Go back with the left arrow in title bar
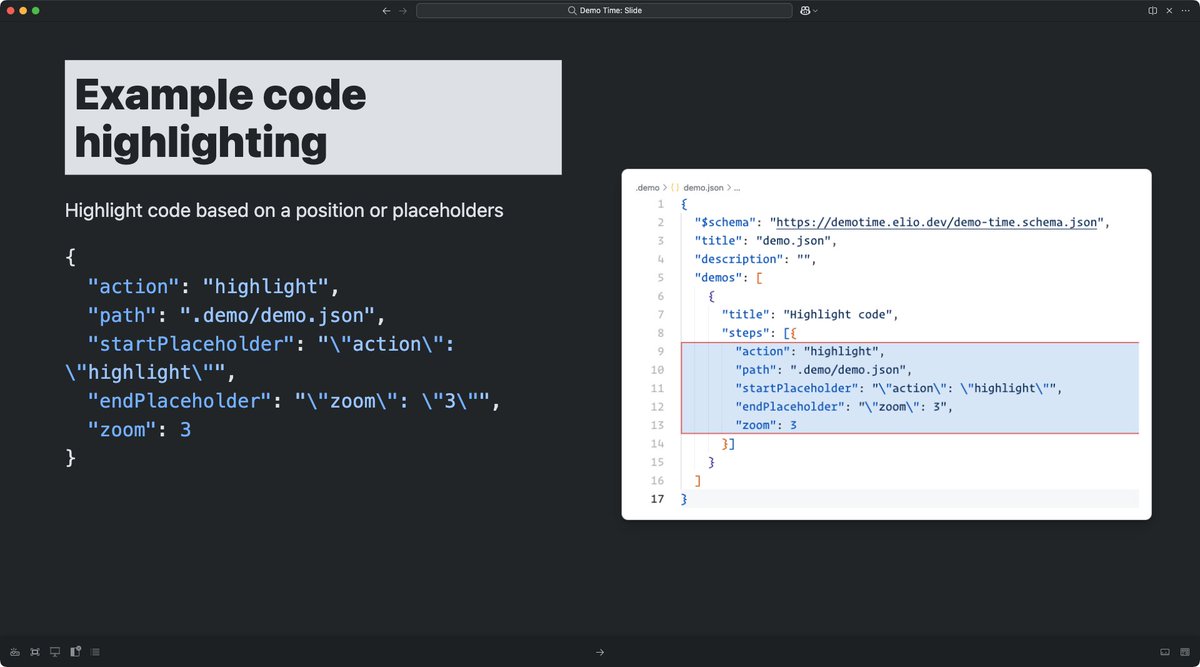Viewport: 1200px width, 667px height. coord(386,10)
